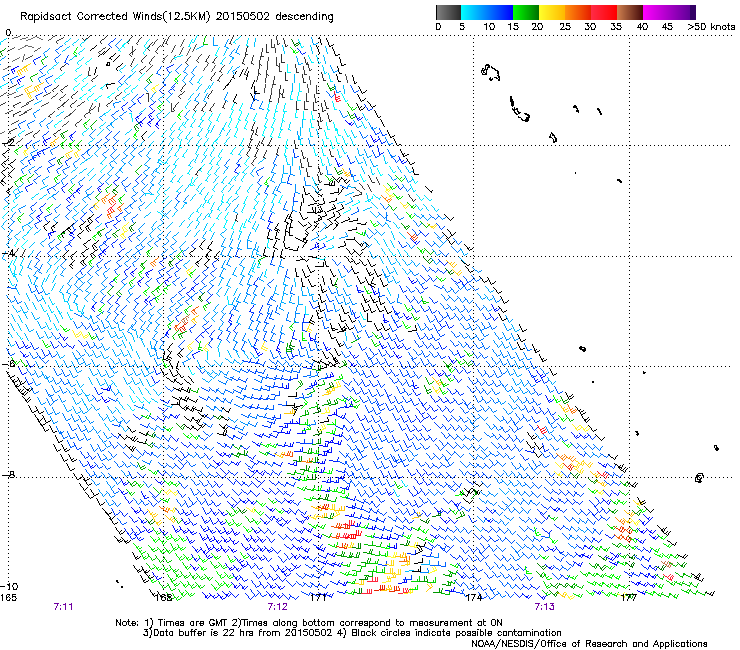Click the latitude label '-4'
740x650 pixels.
[x=8, y=253]
